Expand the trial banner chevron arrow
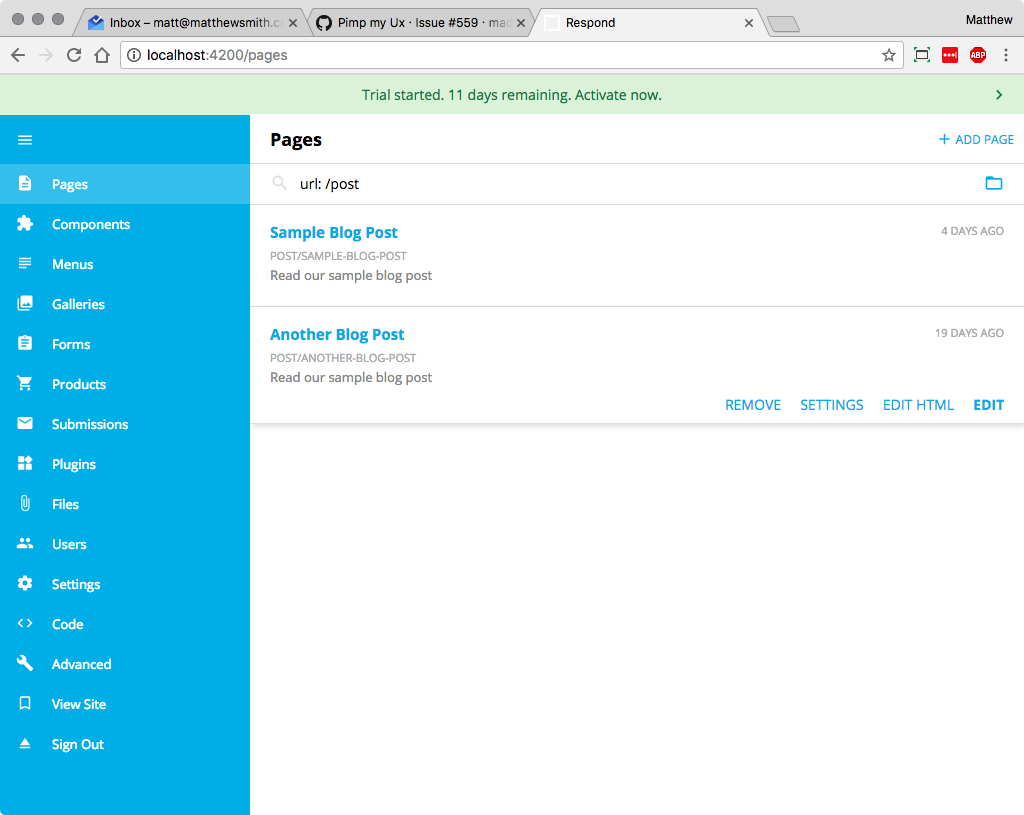1024x815 pixels. [x=999, y=95]
